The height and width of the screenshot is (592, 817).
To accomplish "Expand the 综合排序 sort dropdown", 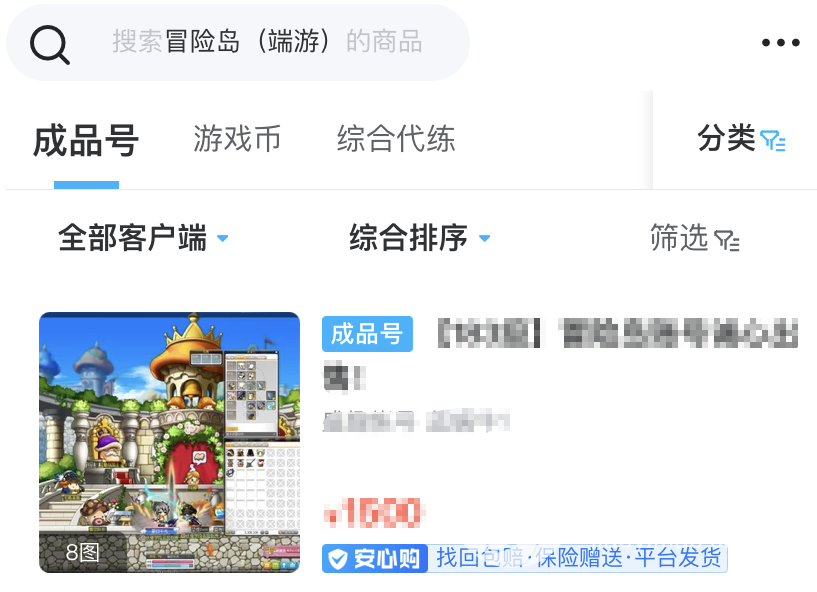I will [419, 238].
